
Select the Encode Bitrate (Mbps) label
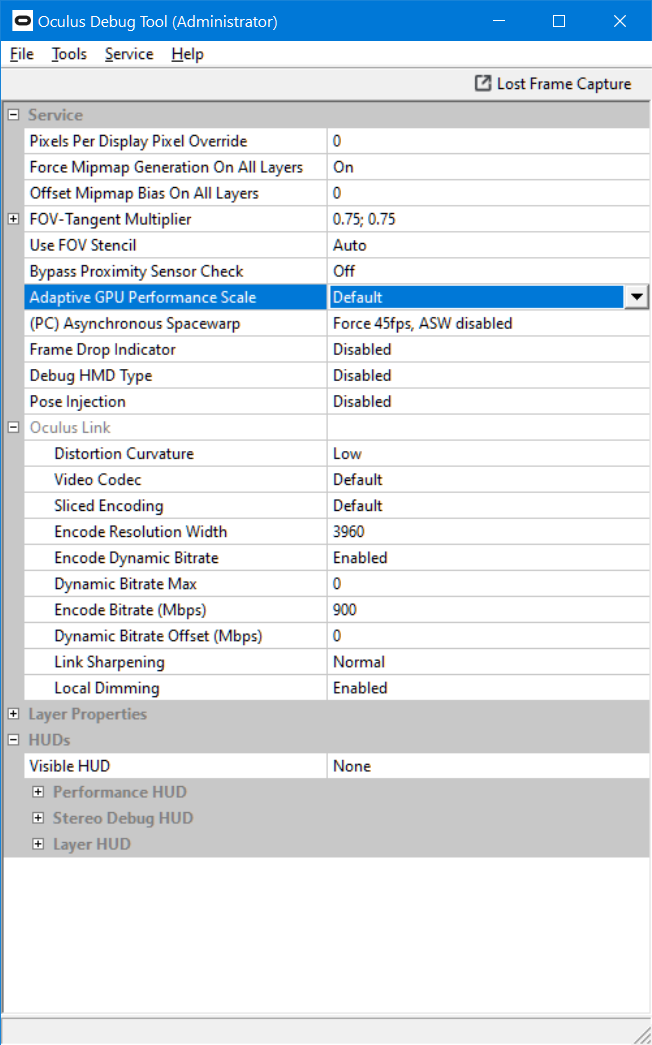(130, 609)
